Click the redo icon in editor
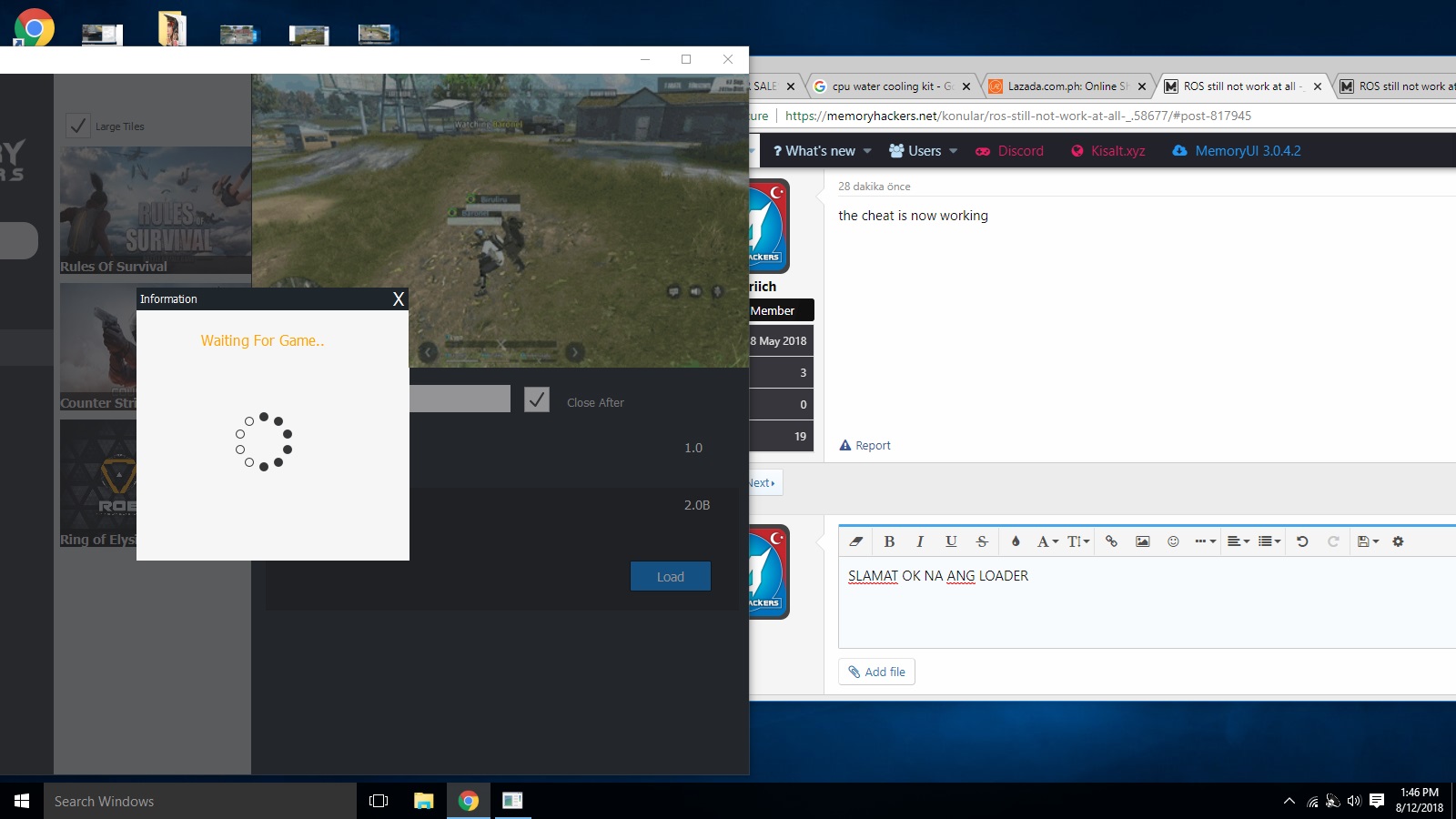The image size is (1456, 819). click(1333, 541)
